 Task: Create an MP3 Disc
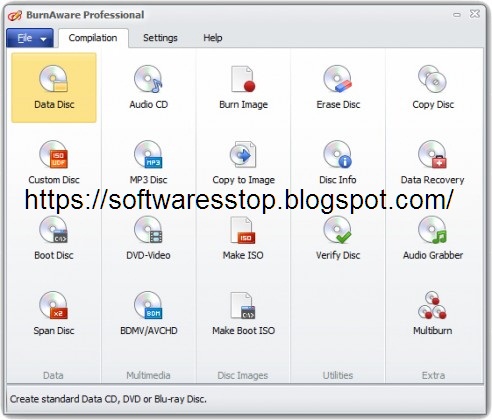click(148, 162)
